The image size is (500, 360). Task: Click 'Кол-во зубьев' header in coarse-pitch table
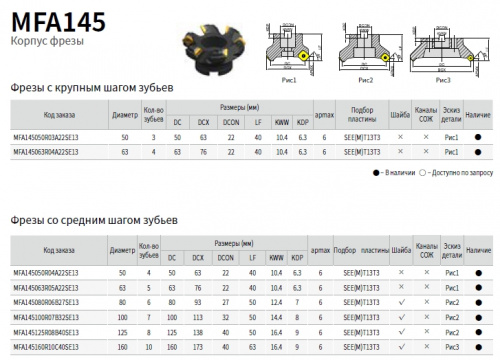[153, 115]
